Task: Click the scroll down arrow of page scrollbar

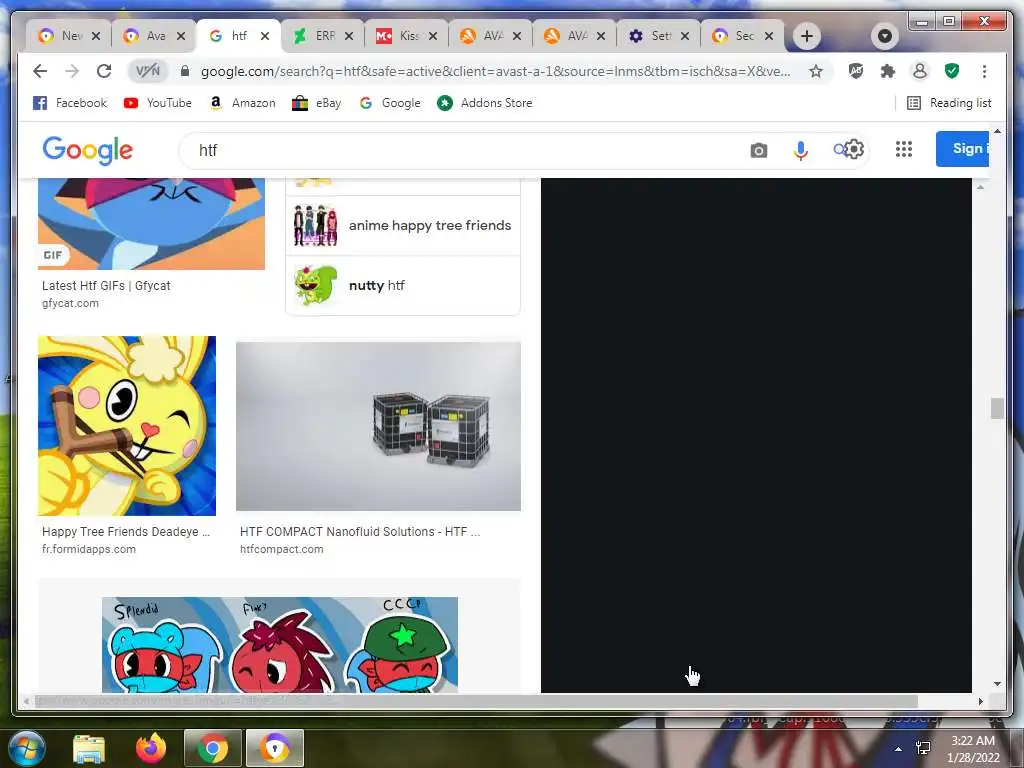Action: tap(997, 684)
